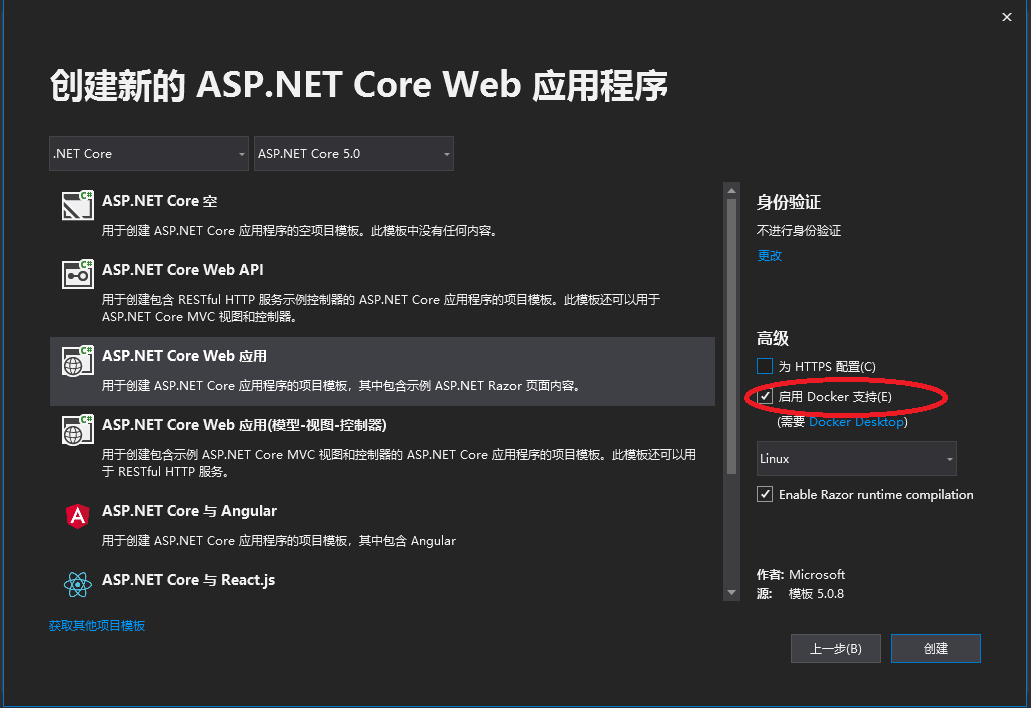1031x708 pixels.
Task: Select the ASP.NET Core Web 应用 template
Action: tap(382, 371)
